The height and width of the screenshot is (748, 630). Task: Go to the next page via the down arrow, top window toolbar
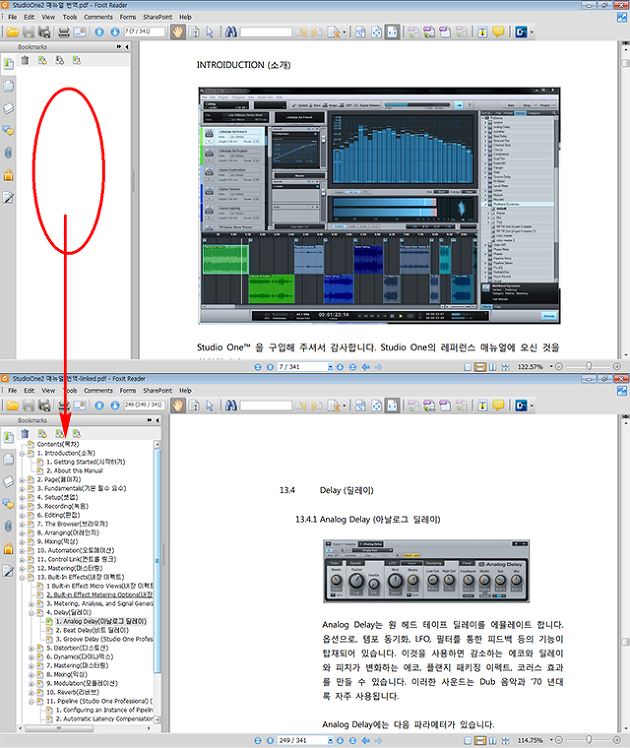(114, 32)
